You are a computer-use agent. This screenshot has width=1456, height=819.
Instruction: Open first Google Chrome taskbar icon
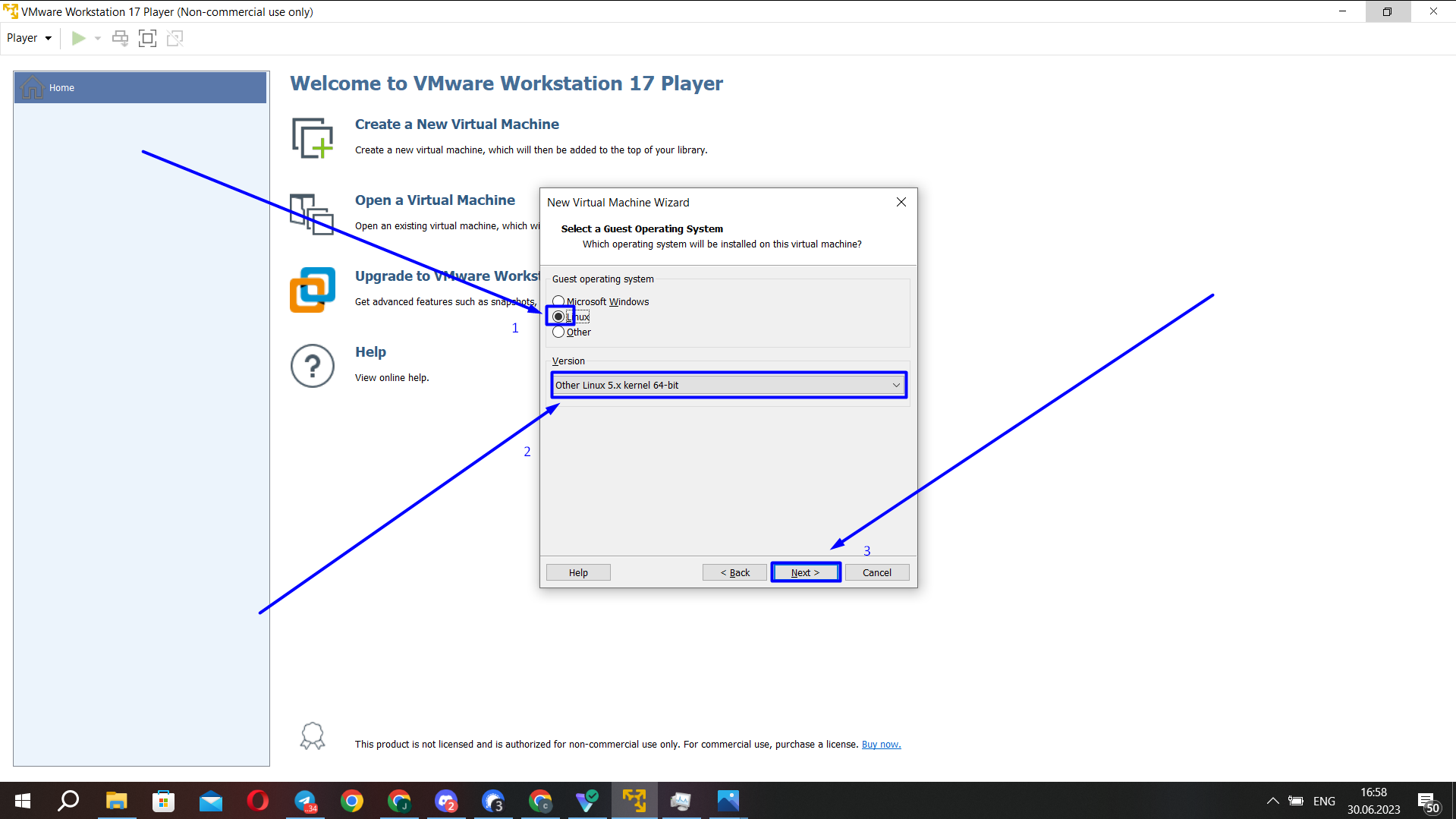click(x=352, y=801)
